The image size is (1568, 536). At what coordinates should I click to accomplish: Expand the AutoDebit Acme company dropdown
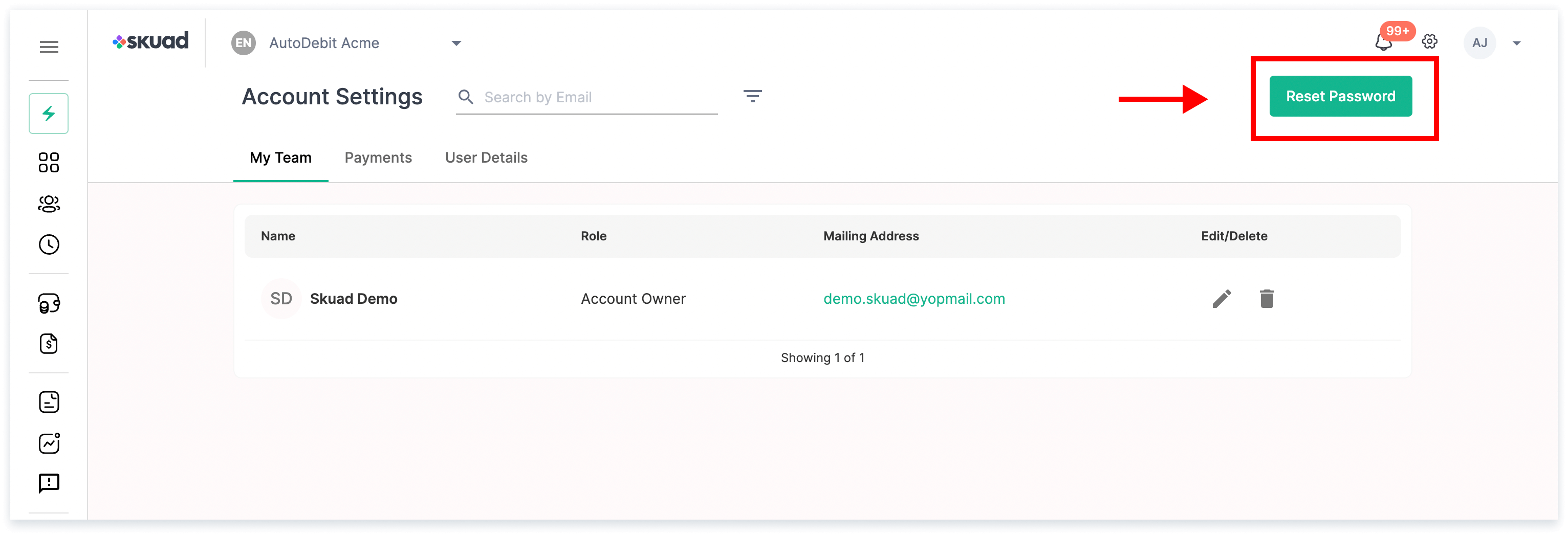[456, 43]
